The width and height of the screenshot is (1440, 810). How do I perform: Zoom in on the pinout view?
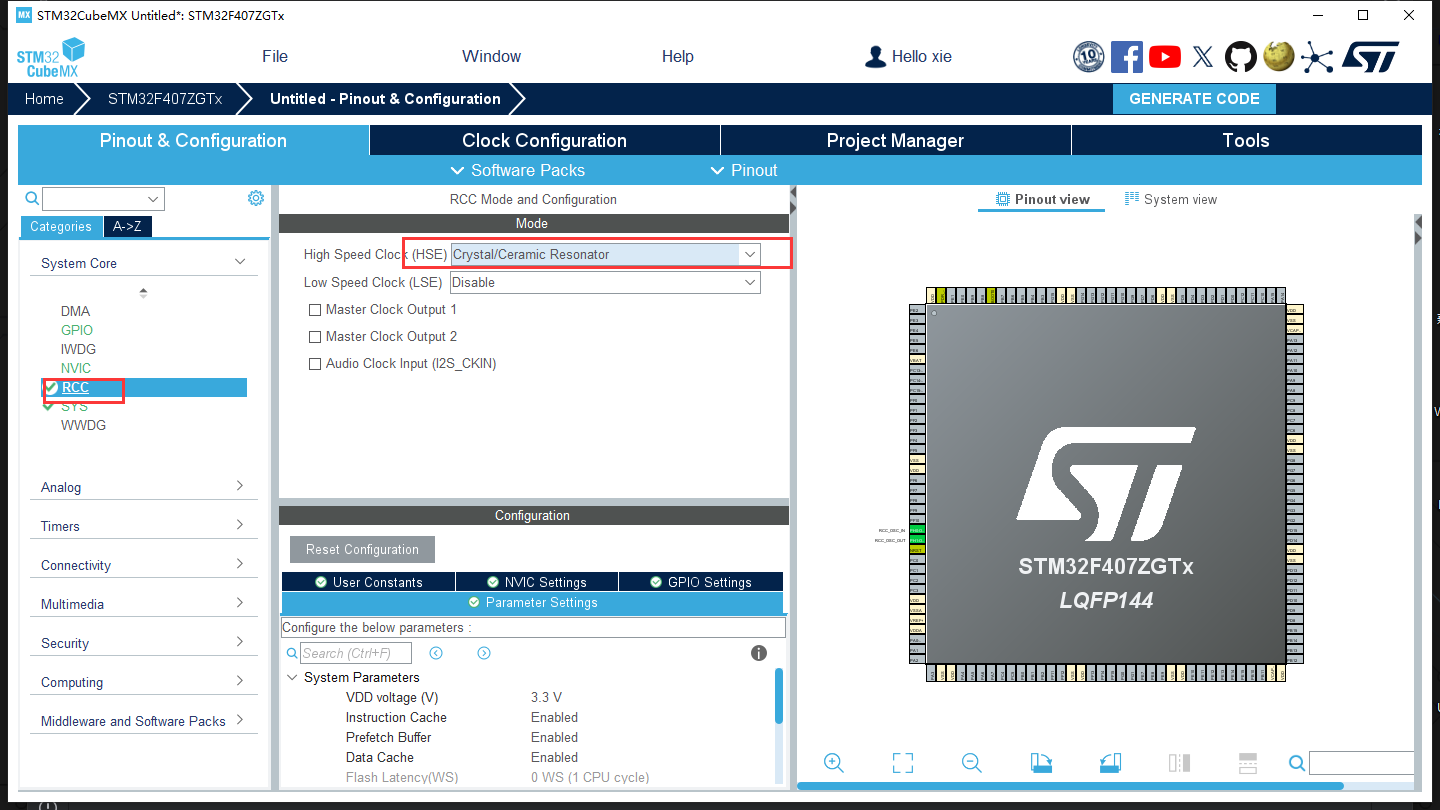click(834, 763)
